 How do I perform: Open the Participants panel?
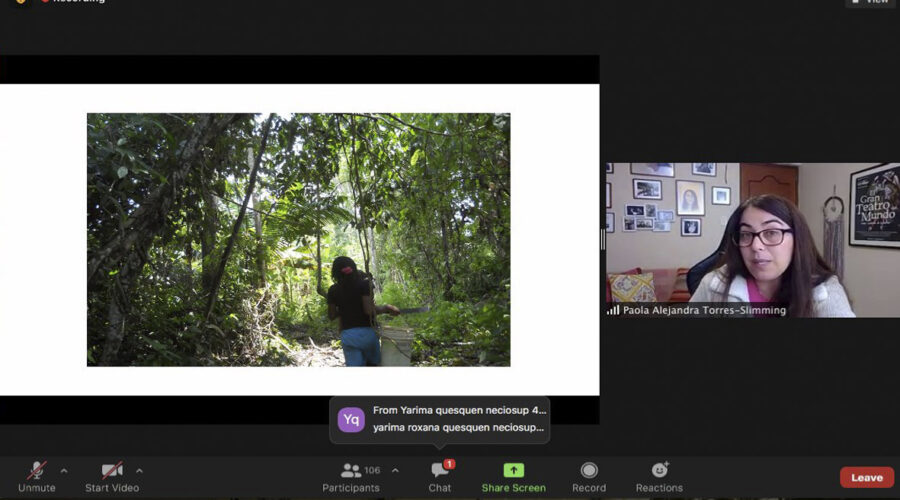click(351, 477)
